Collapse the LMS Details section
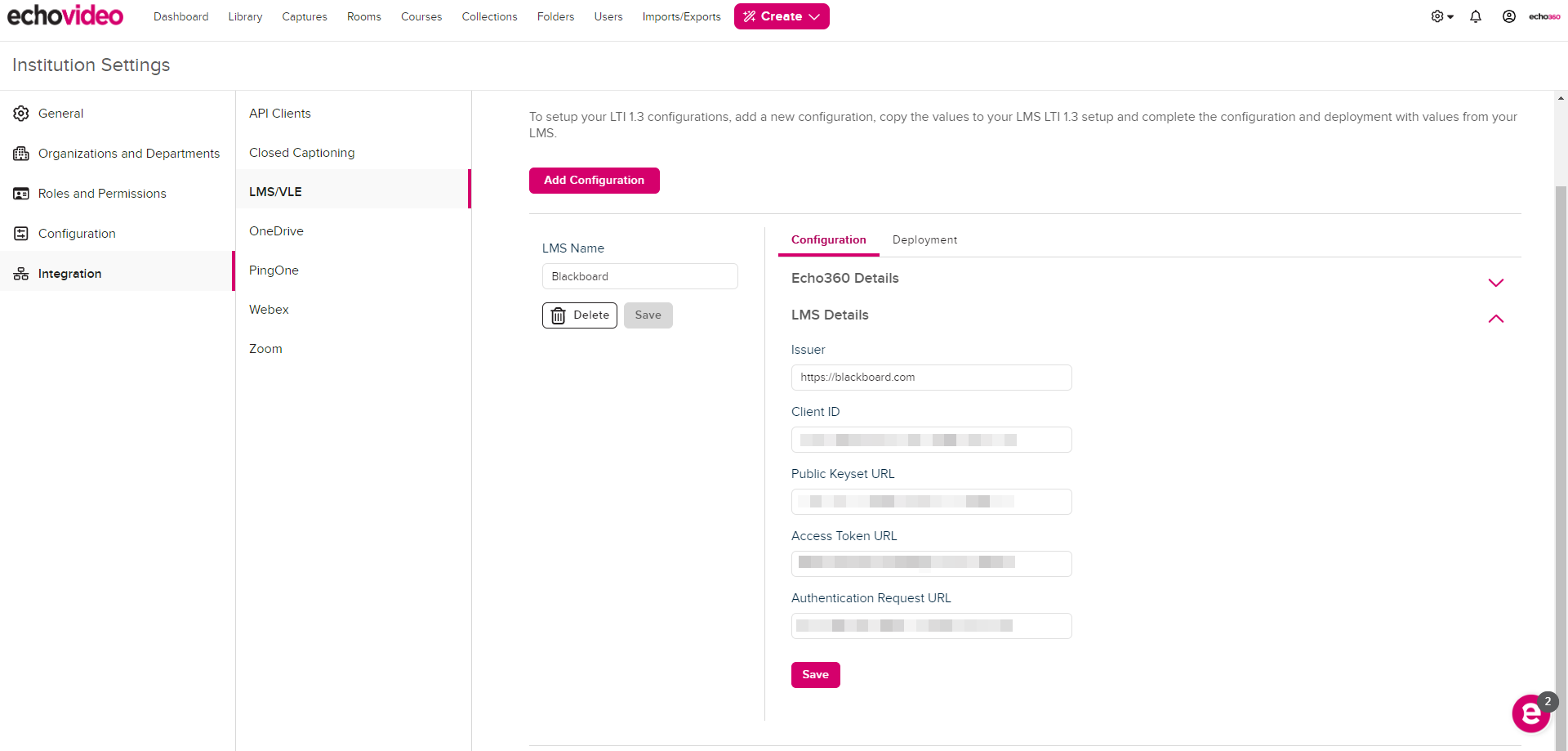1568x751 pixels. (1495, 319)
